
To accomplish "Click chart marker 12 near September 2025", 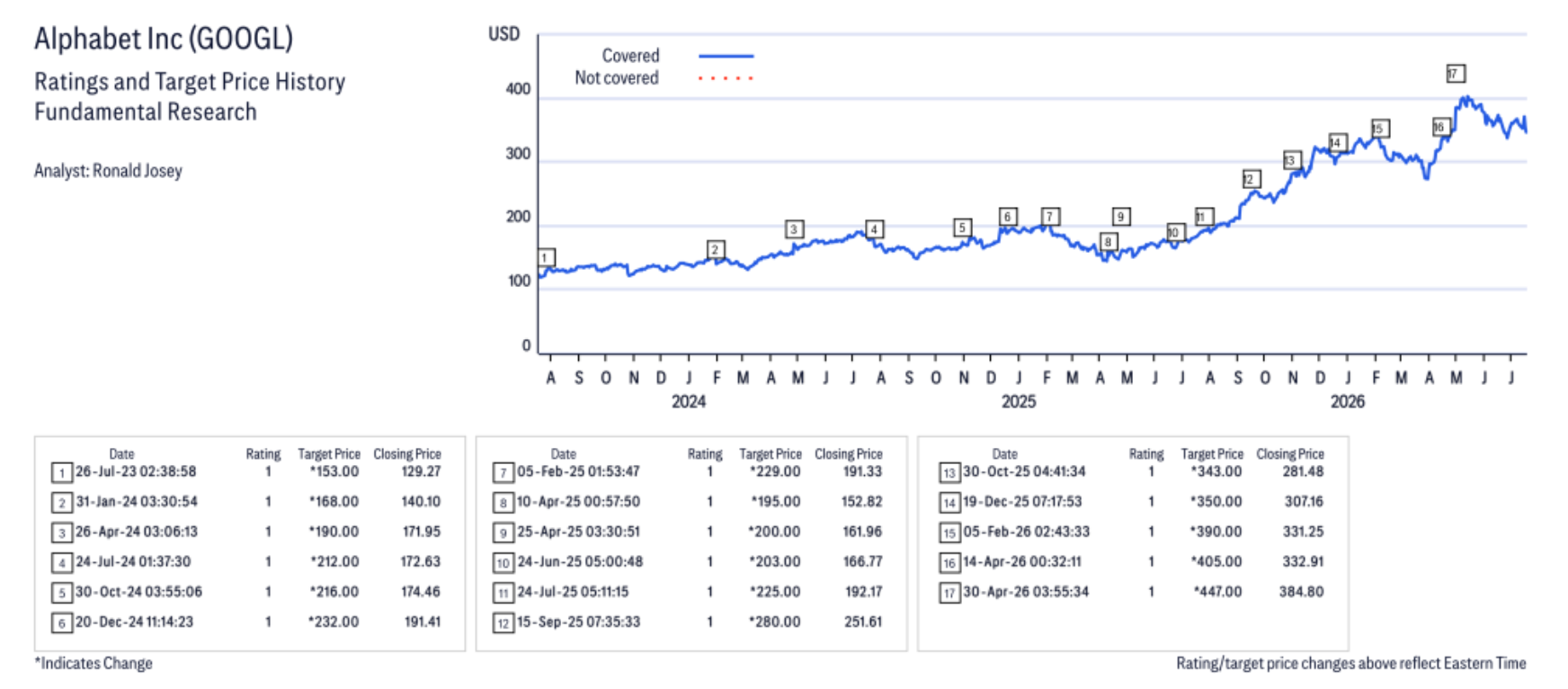I will pyautogui.click(x=1251, y=179).
